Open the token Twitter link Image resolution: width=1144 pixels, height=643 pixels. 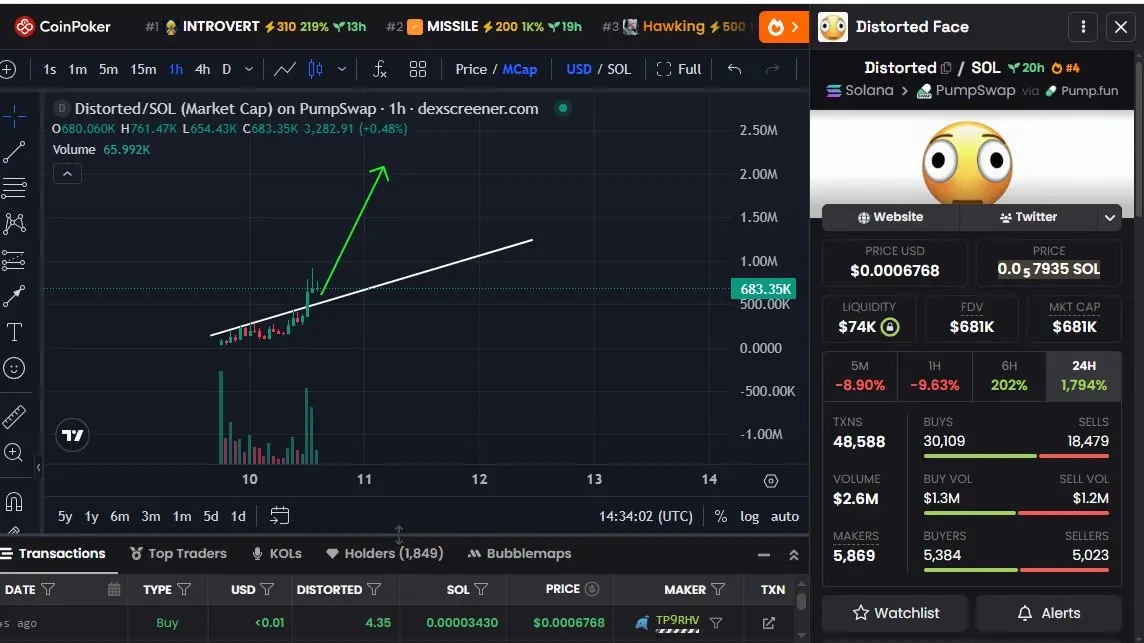1028,217
